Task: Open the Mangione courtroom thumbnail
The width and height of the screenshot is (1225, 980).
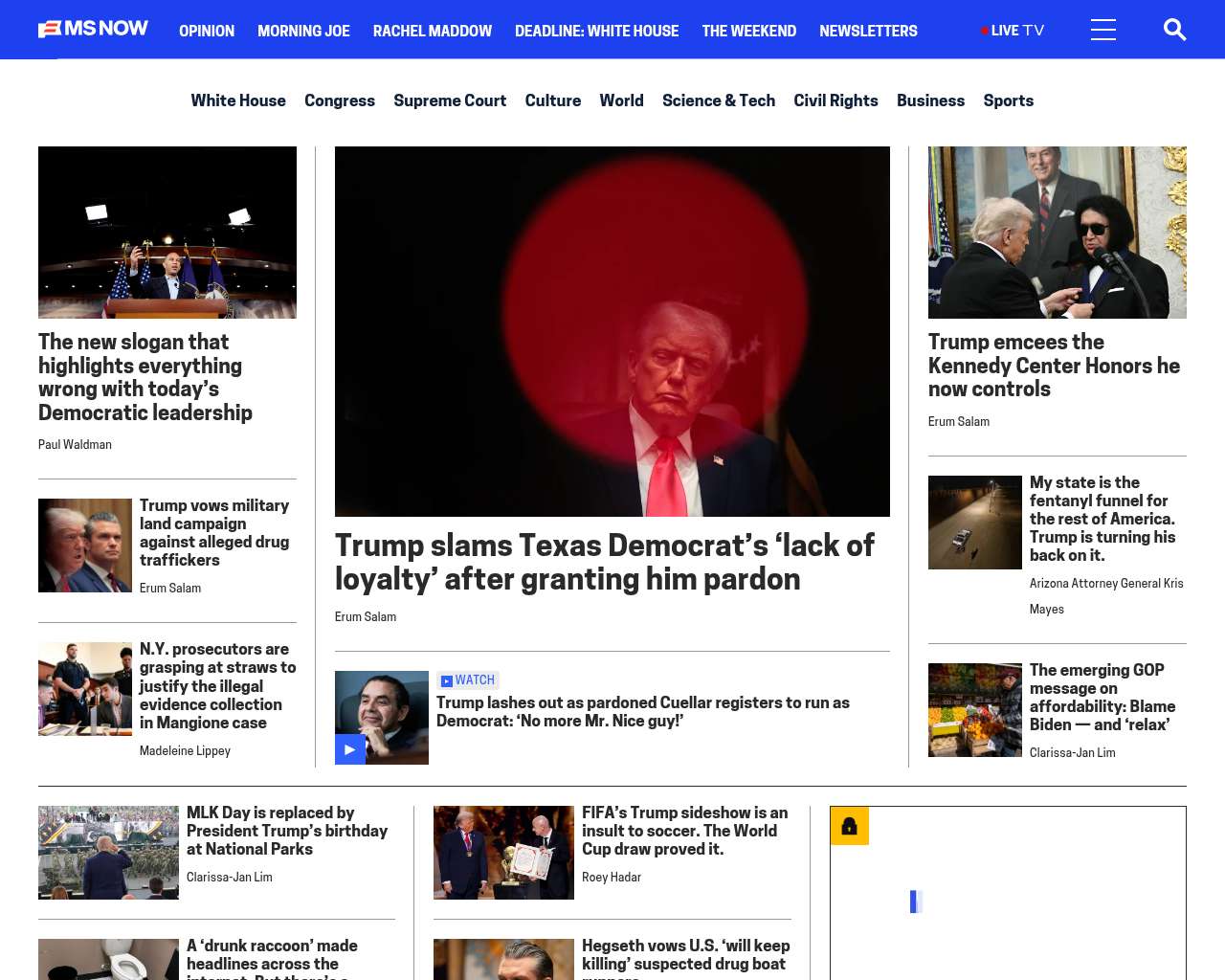Action: tap(85, 689)
